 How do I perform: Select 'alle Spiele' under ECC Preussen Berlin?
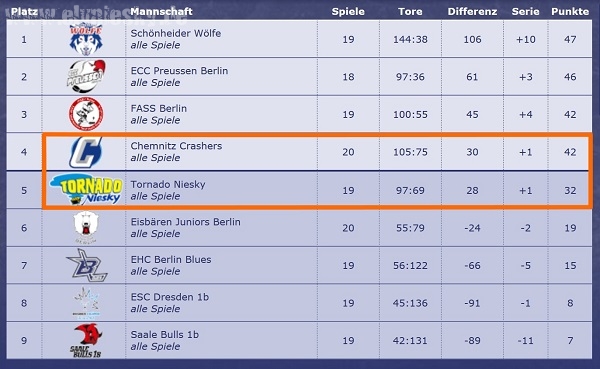[155, 83]
